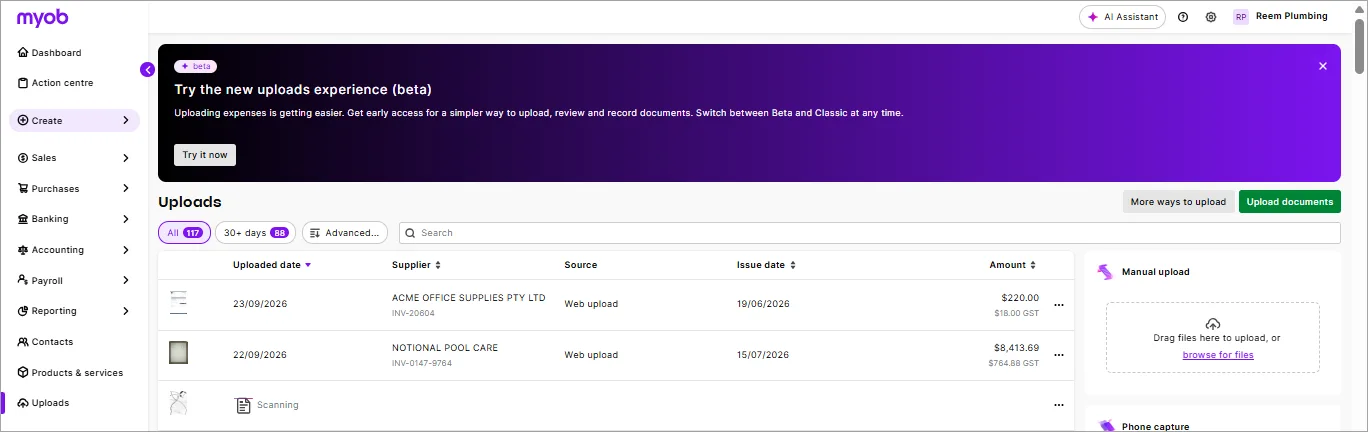Click the Products & services box icon
The width and height of the screenshot is (1368, 432).
pos(23,372)
